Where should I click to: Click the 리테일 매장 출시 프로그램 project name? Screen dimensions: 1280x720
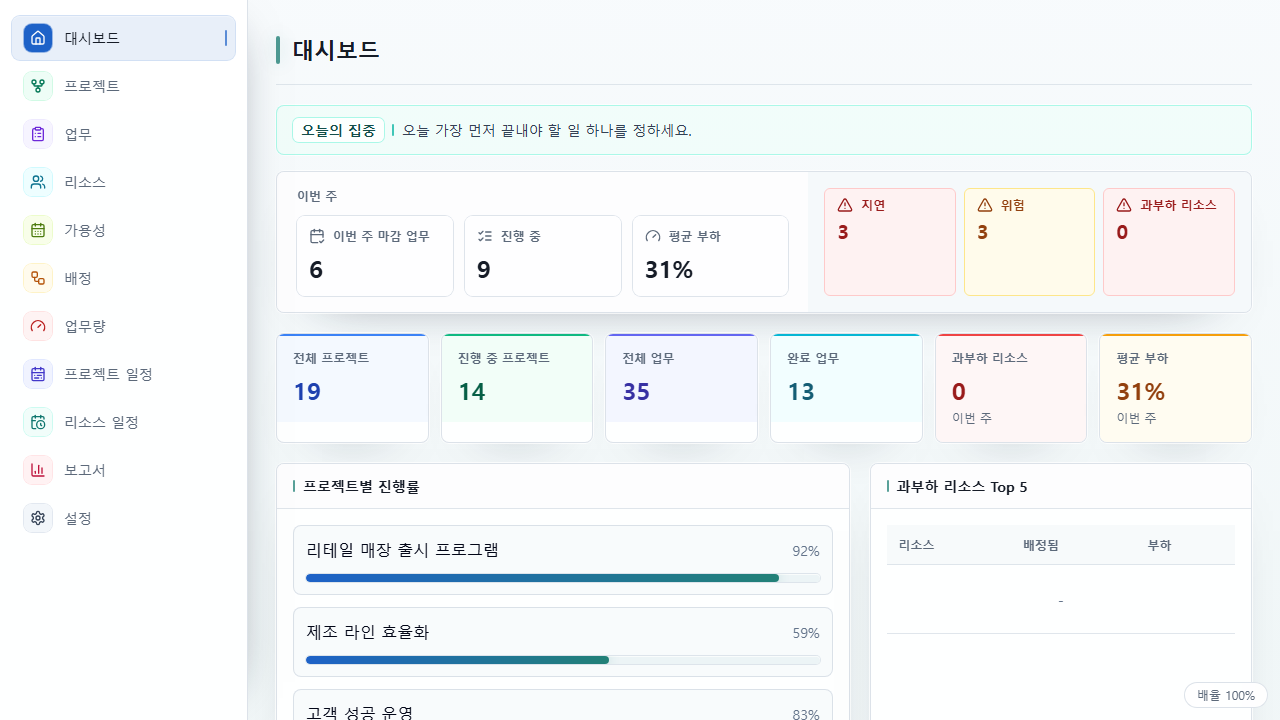[403, 550]
